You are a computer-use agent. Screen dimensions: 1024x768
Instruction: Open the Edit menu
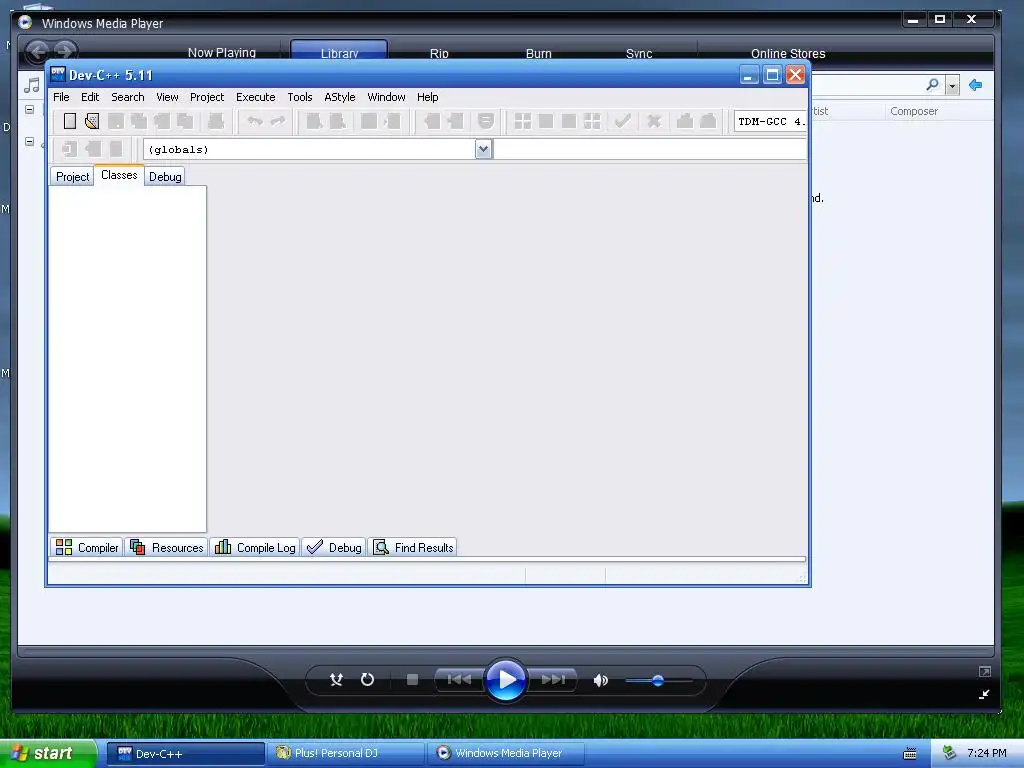point(90,97)
